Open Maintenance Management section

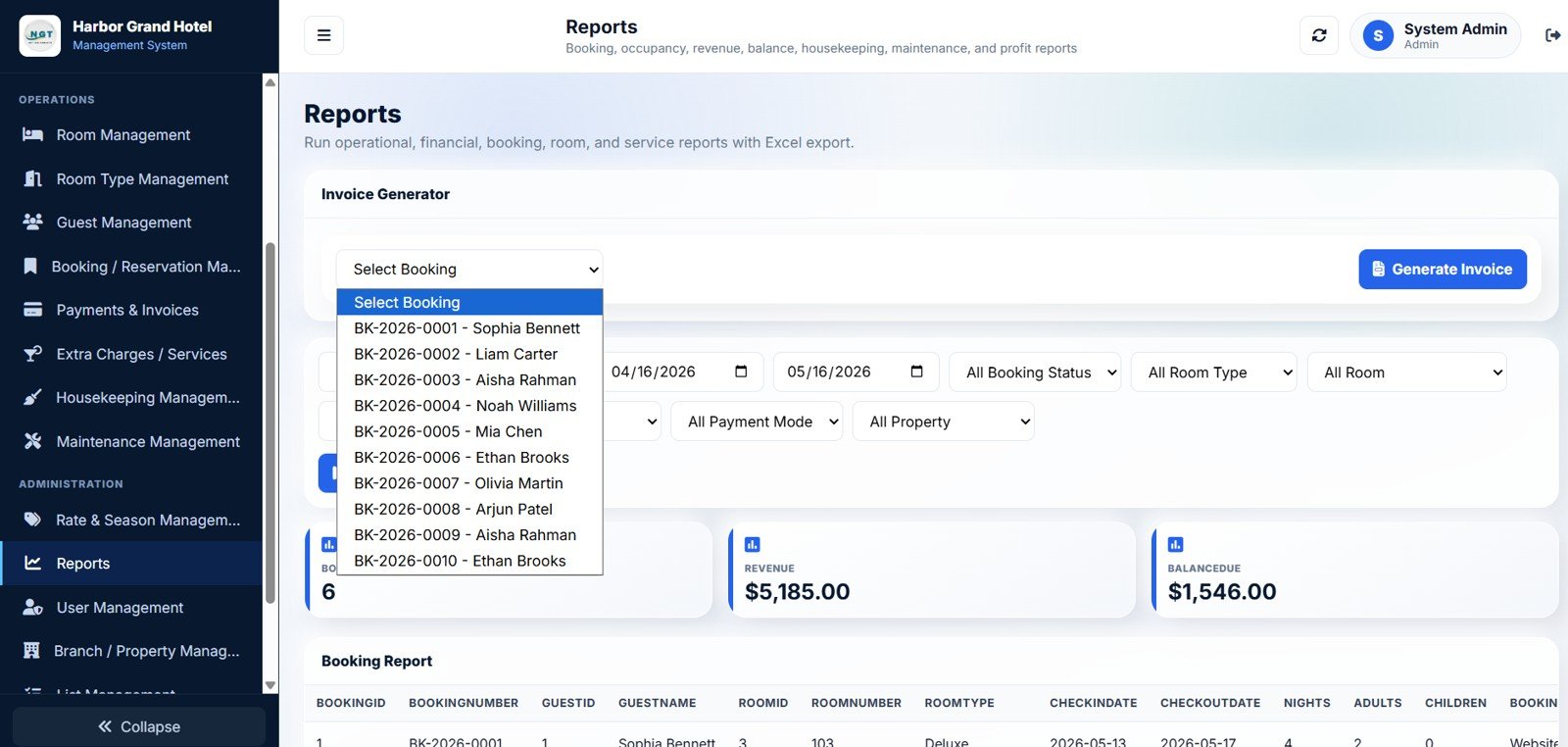point(131,441)
